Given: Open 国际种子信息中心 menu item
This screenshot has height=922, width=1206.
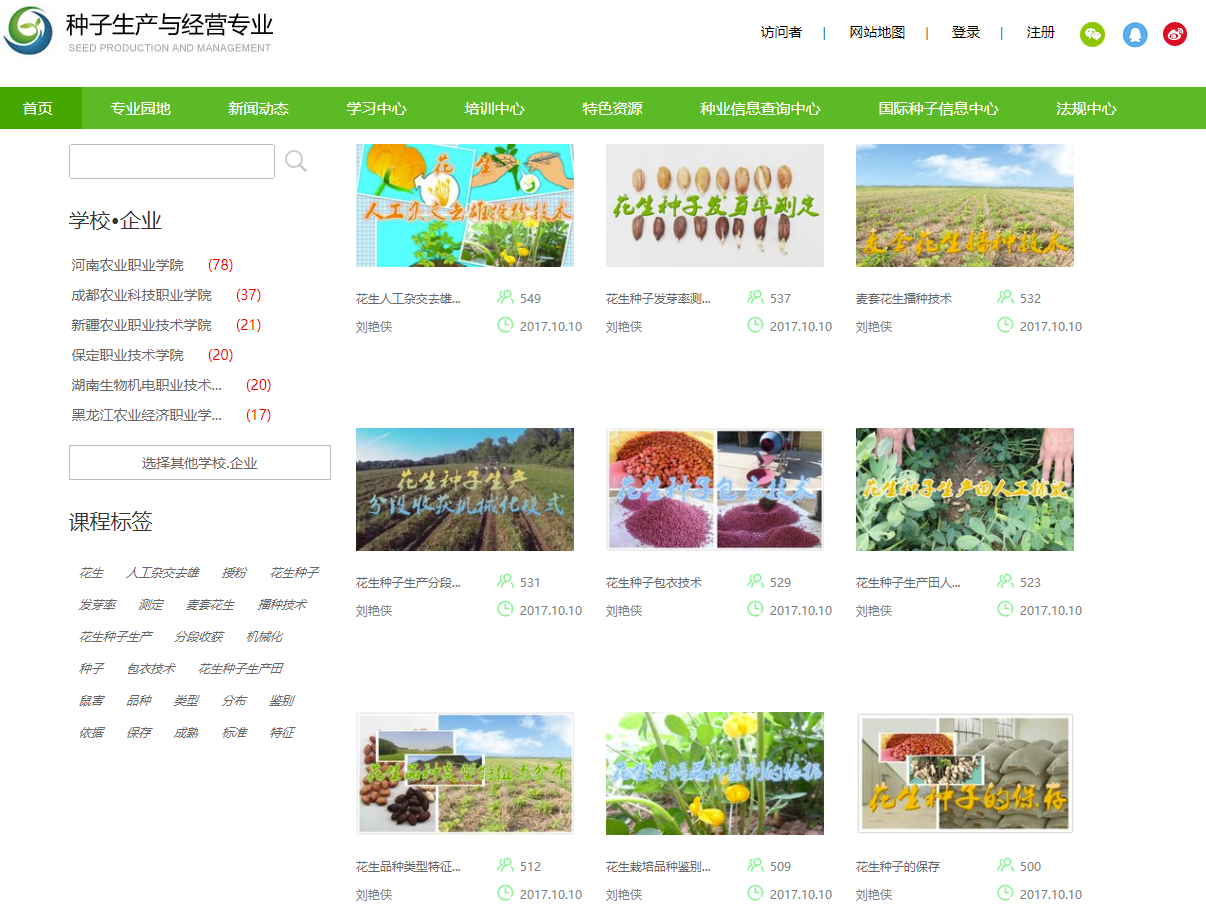Looking at the screenshot, I should coord(937,108).
